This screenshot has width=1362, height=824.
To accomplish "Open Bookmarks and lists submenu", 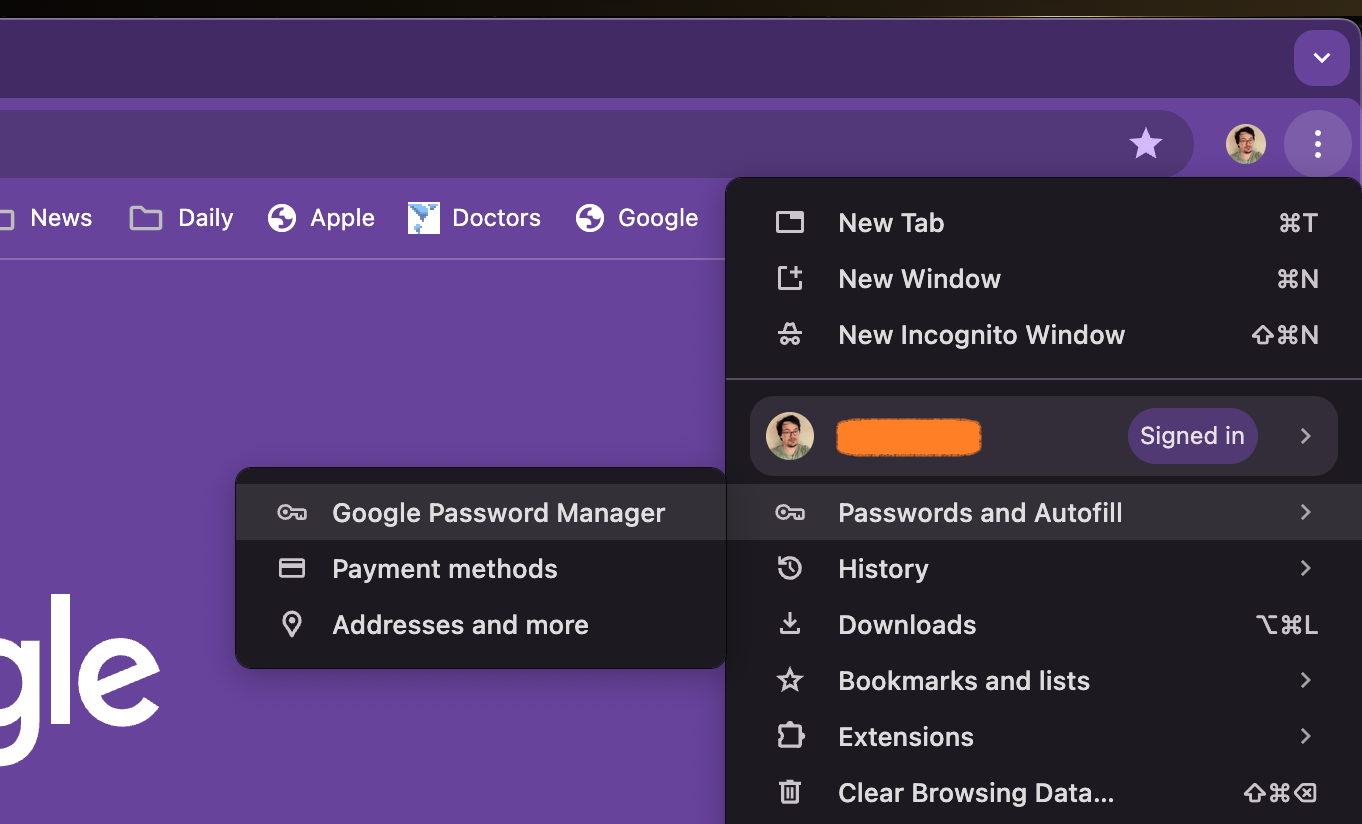I will [x=1044, y=681].
